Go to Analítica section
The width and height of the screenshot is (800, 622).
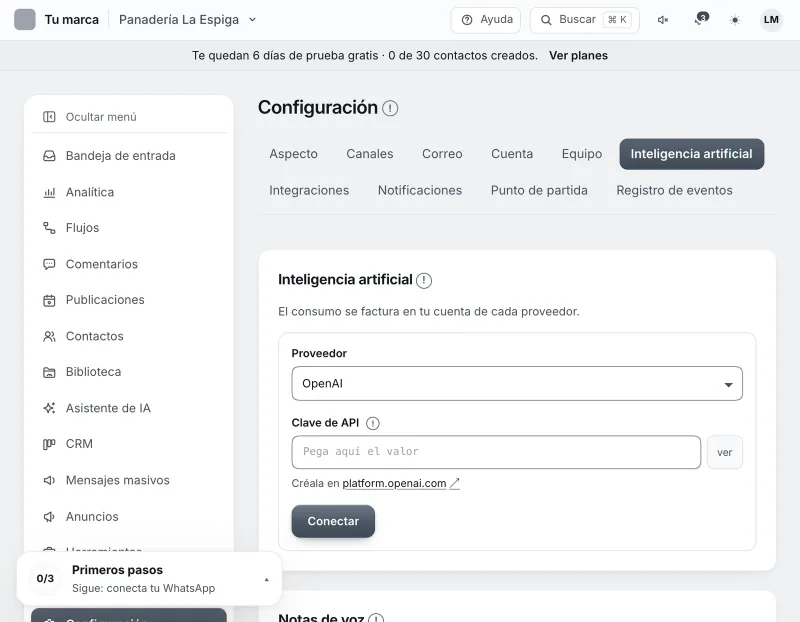tap(129, 192)
